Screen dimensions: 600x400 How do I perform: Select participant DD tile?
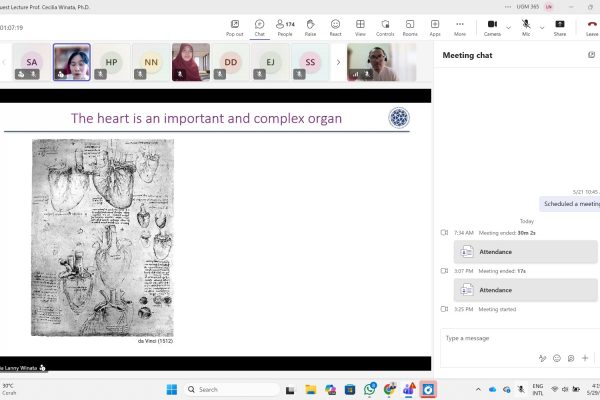click(x=230, y=62)
